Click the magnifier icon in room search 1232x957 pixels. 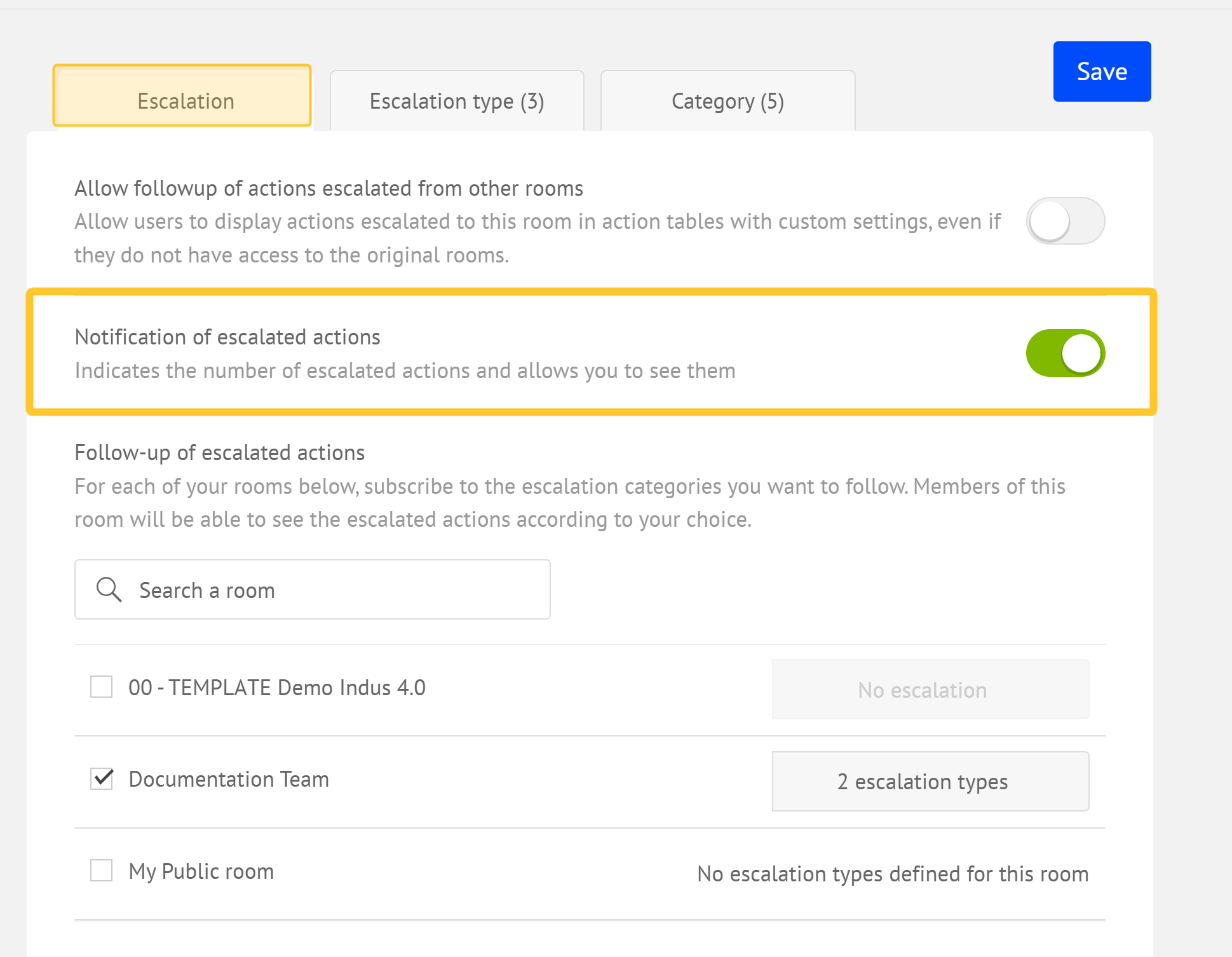pos(109,590)
